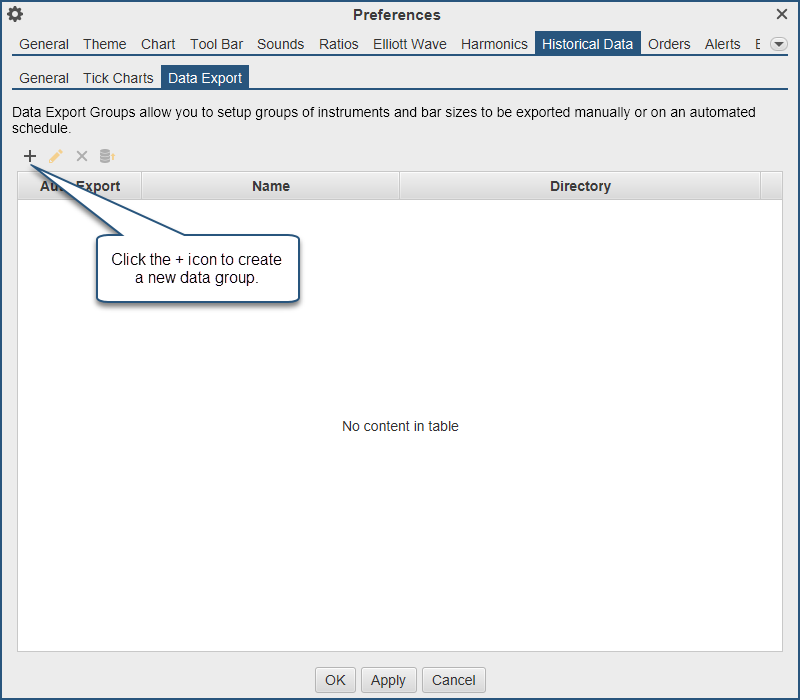This screenshot has width=800, height=700.
Task: Switch to the Tick Charts sub-tab
Action: coord(118,78)
